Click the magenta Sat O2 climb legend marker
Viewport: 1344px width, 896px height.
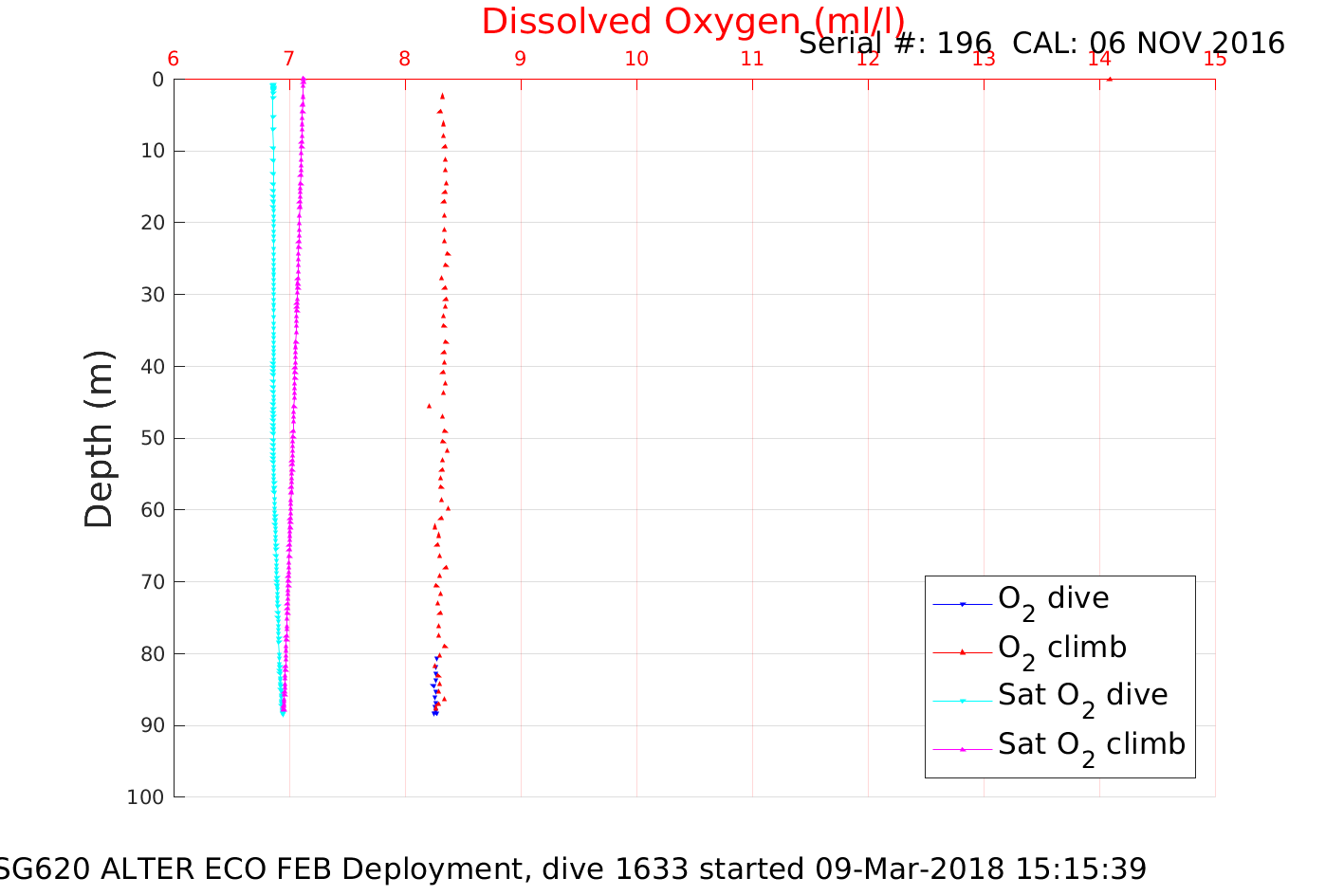pos(963,749)
